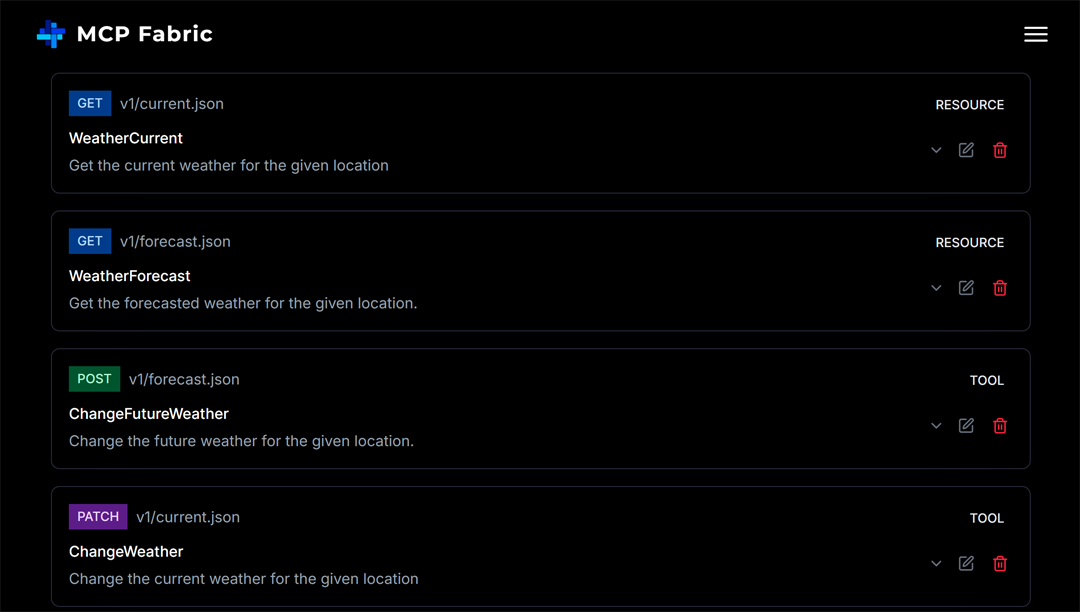Delete the ChangeFutureWeather tool

(1000, 426)
